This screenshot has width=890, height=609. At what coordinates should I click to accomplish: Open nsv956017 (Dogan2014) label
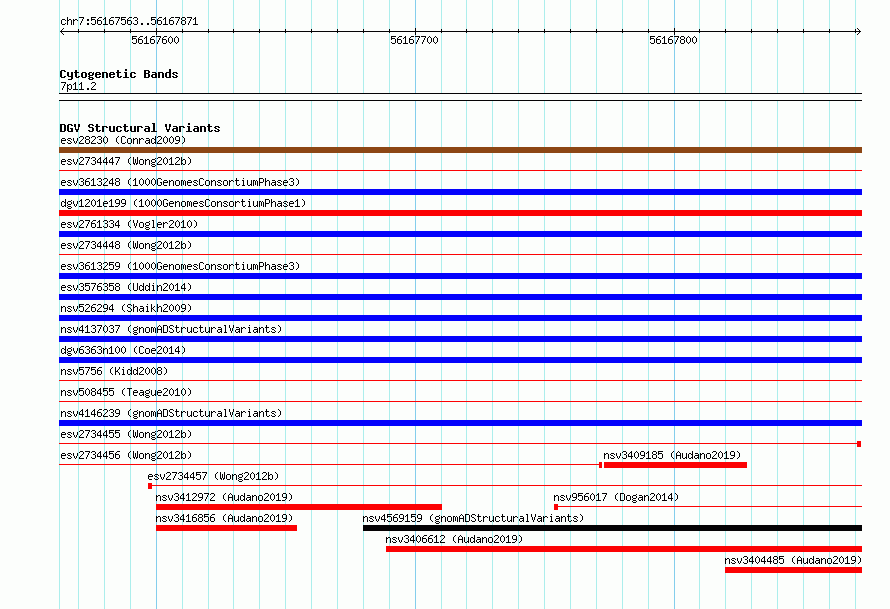[616, 497]
